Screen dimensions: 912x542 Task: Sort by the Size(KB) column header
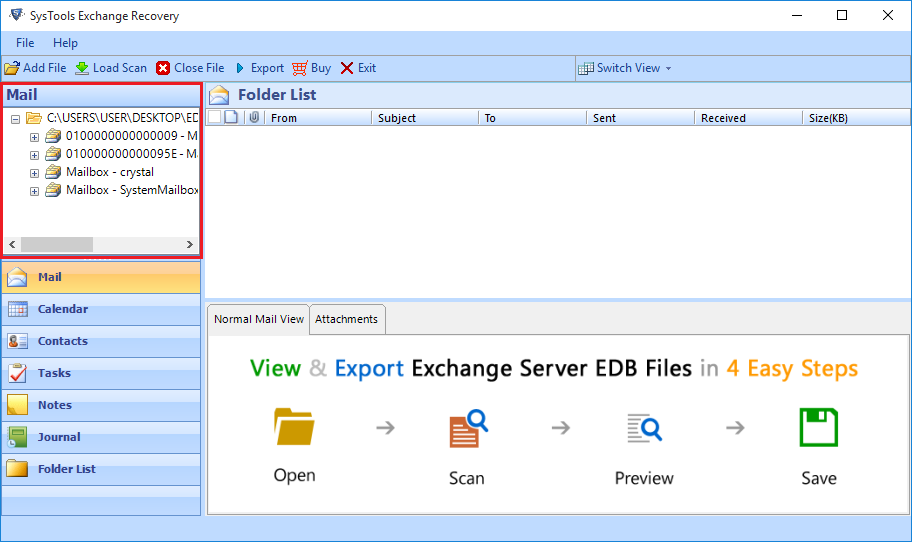856,118
